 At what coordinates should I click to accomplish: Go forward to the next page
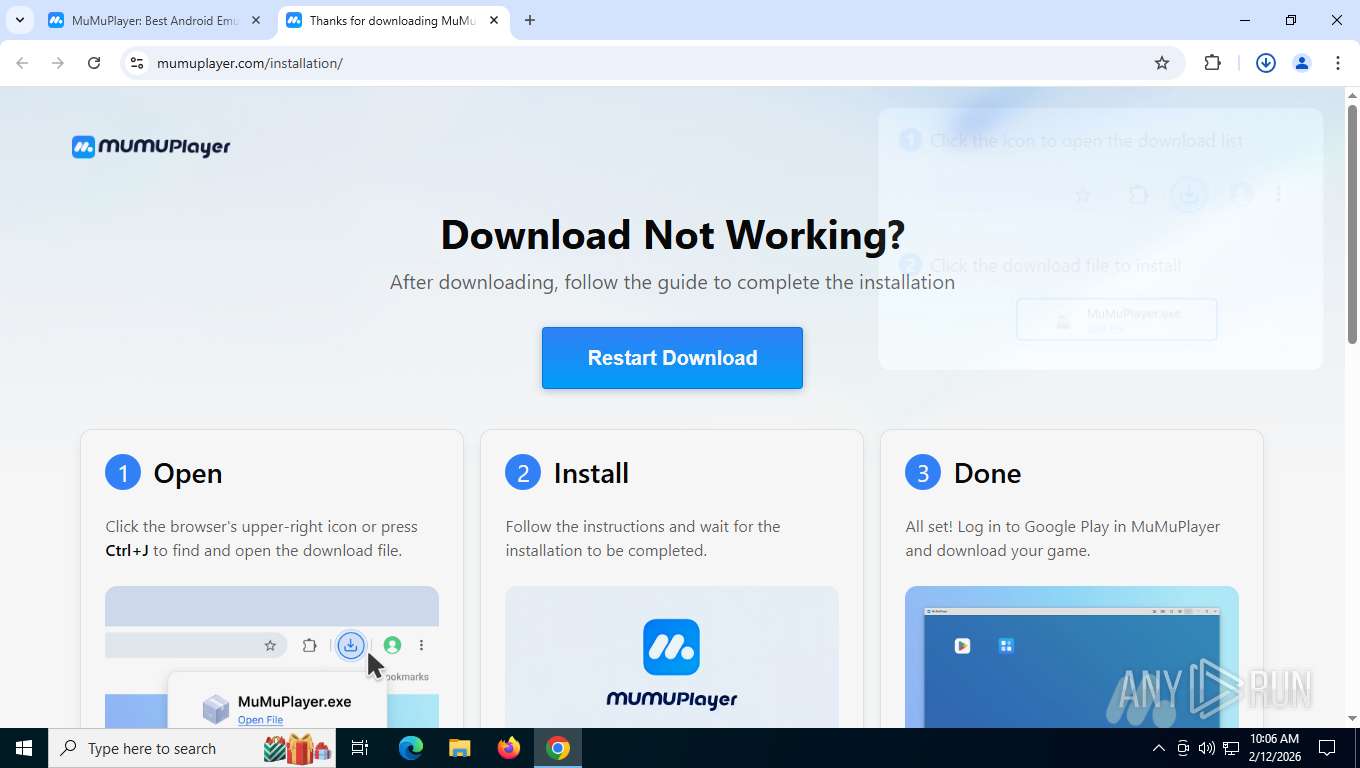[x=58, y=63]
